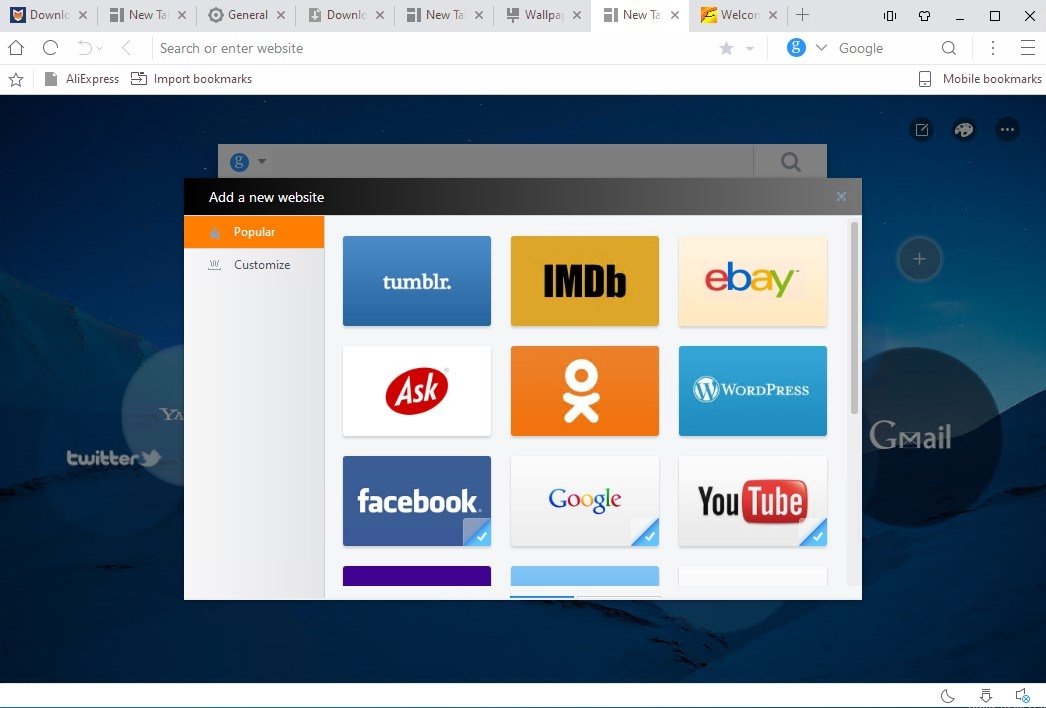Image resolution: width=1046 pixels, height=708 pixels.
Task: Open the skin (t-shirt) icon
Action: pyautogui.click(x=925, y=15)
